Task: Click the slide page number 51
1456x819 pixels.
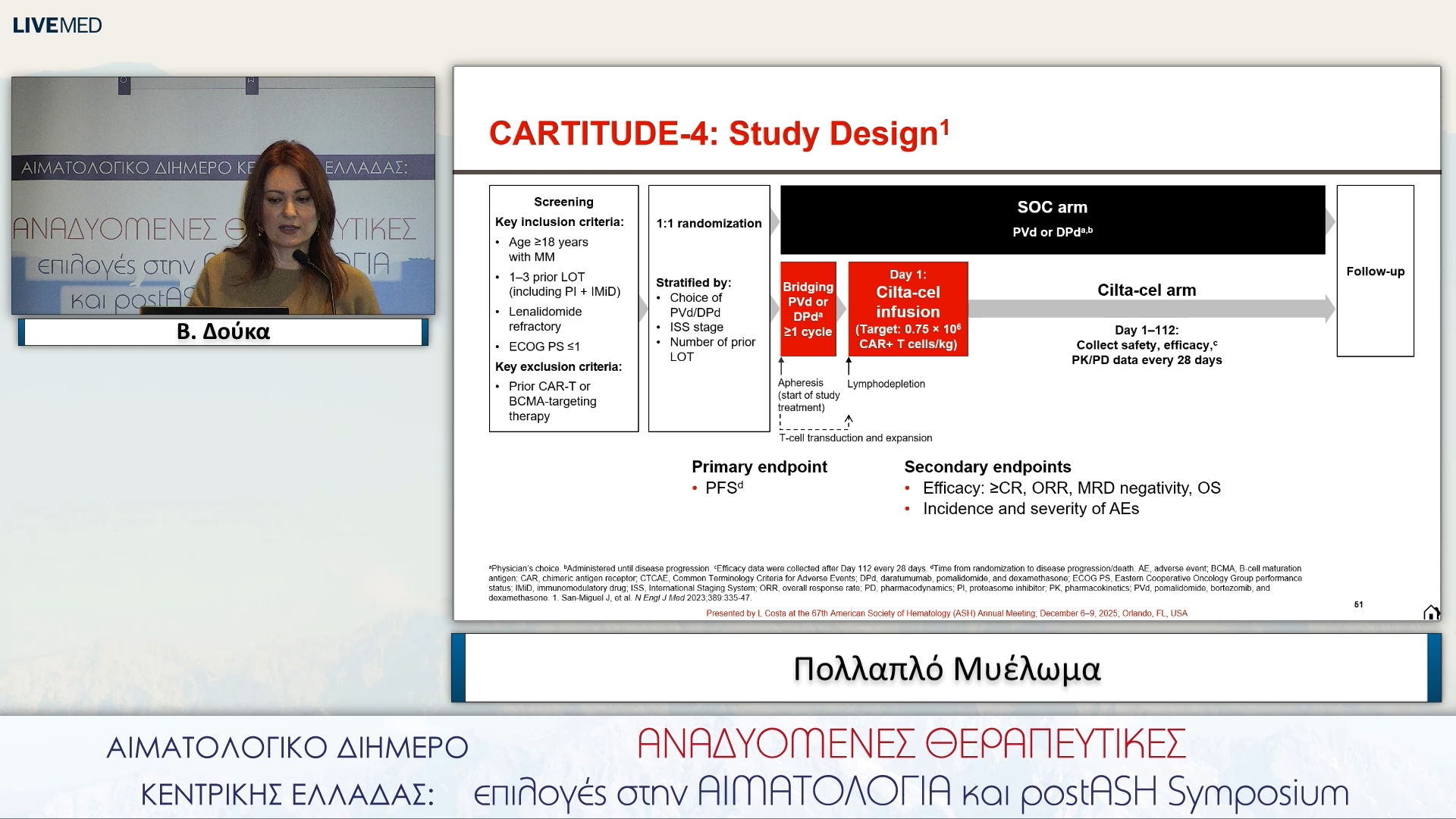Action: tap(1358, 604)
